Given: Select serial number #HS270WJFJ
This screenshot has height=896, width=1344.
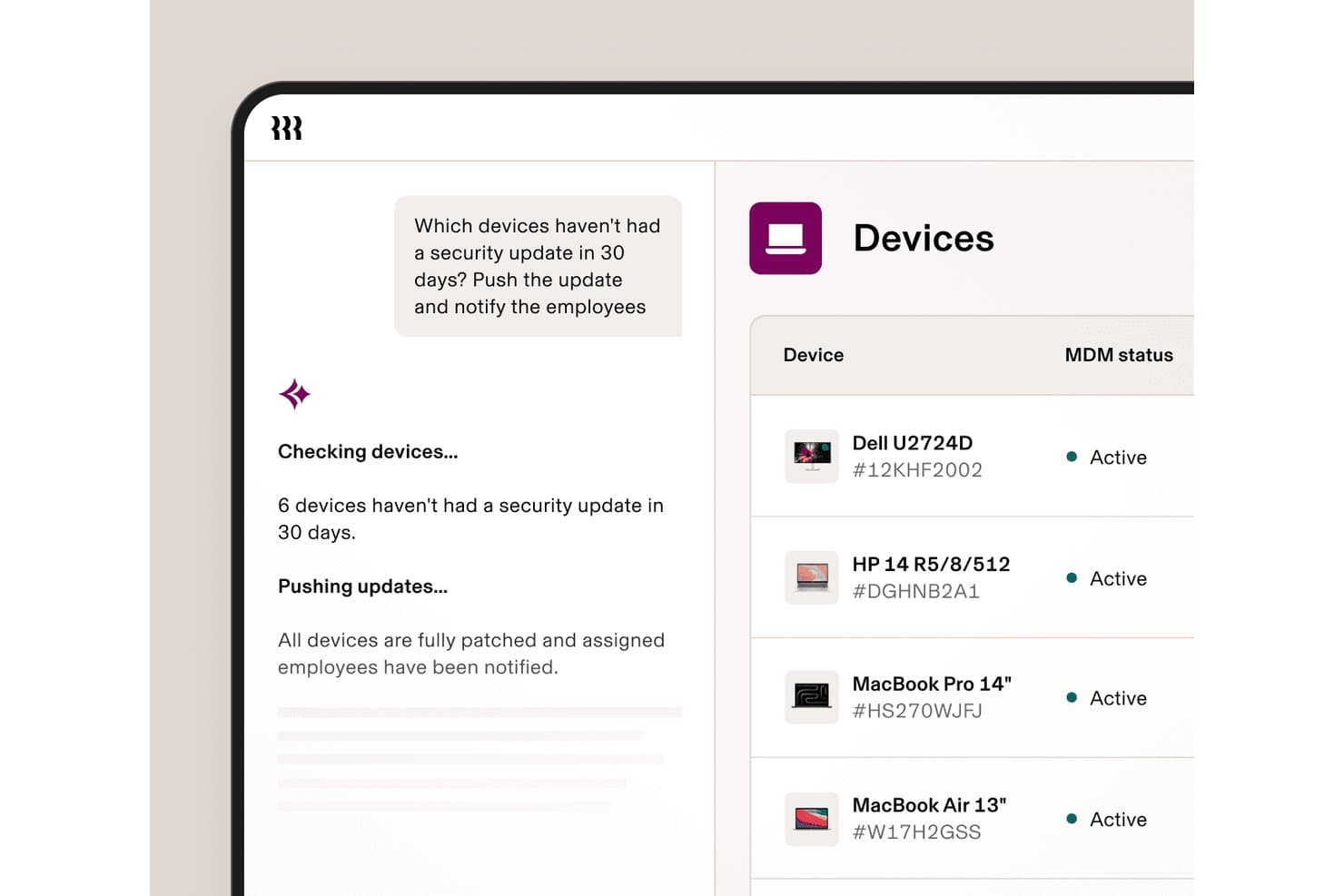Looking at the screenshot, I should click(x=917, y=711).
